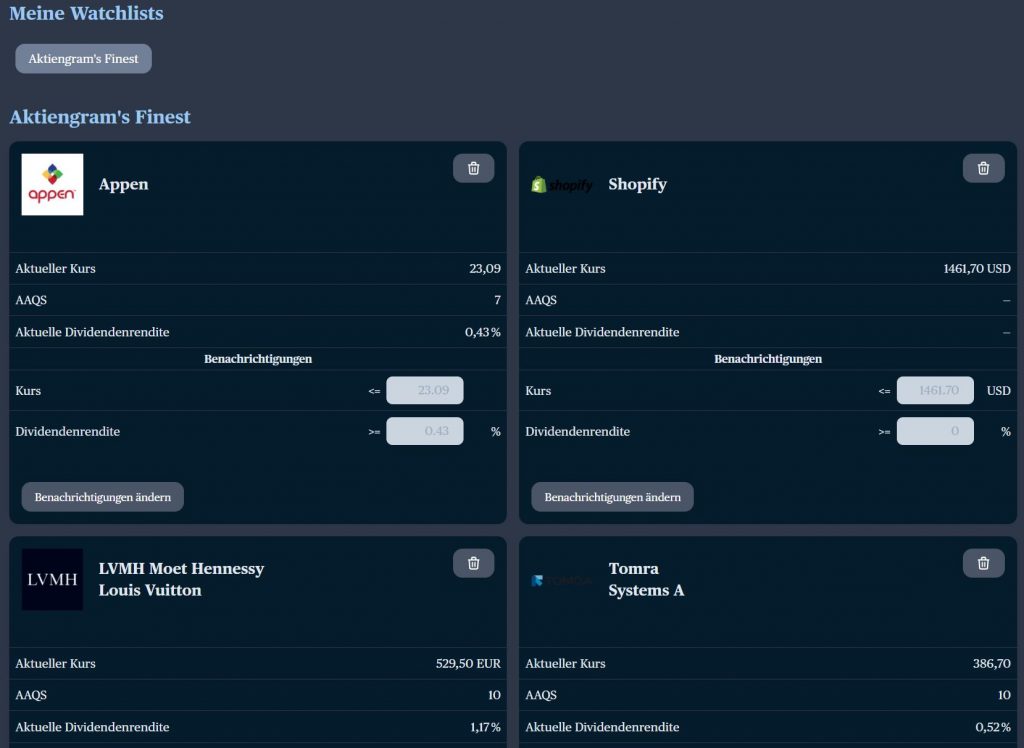
Task: Click the Aktiengram's Finest section heading
Action: (100, 117)
